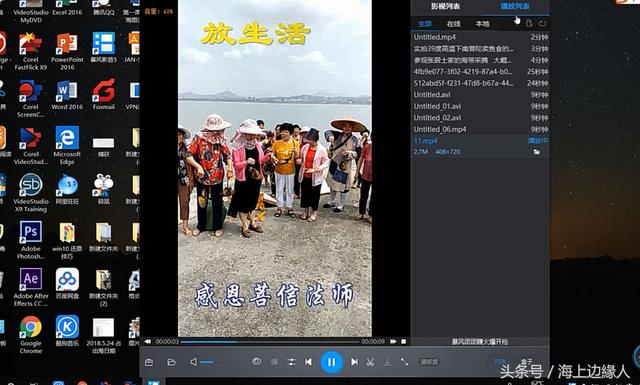Select the playlist item starting with 512abd5f
Screen dimensions: 640x385
[480, 83]
